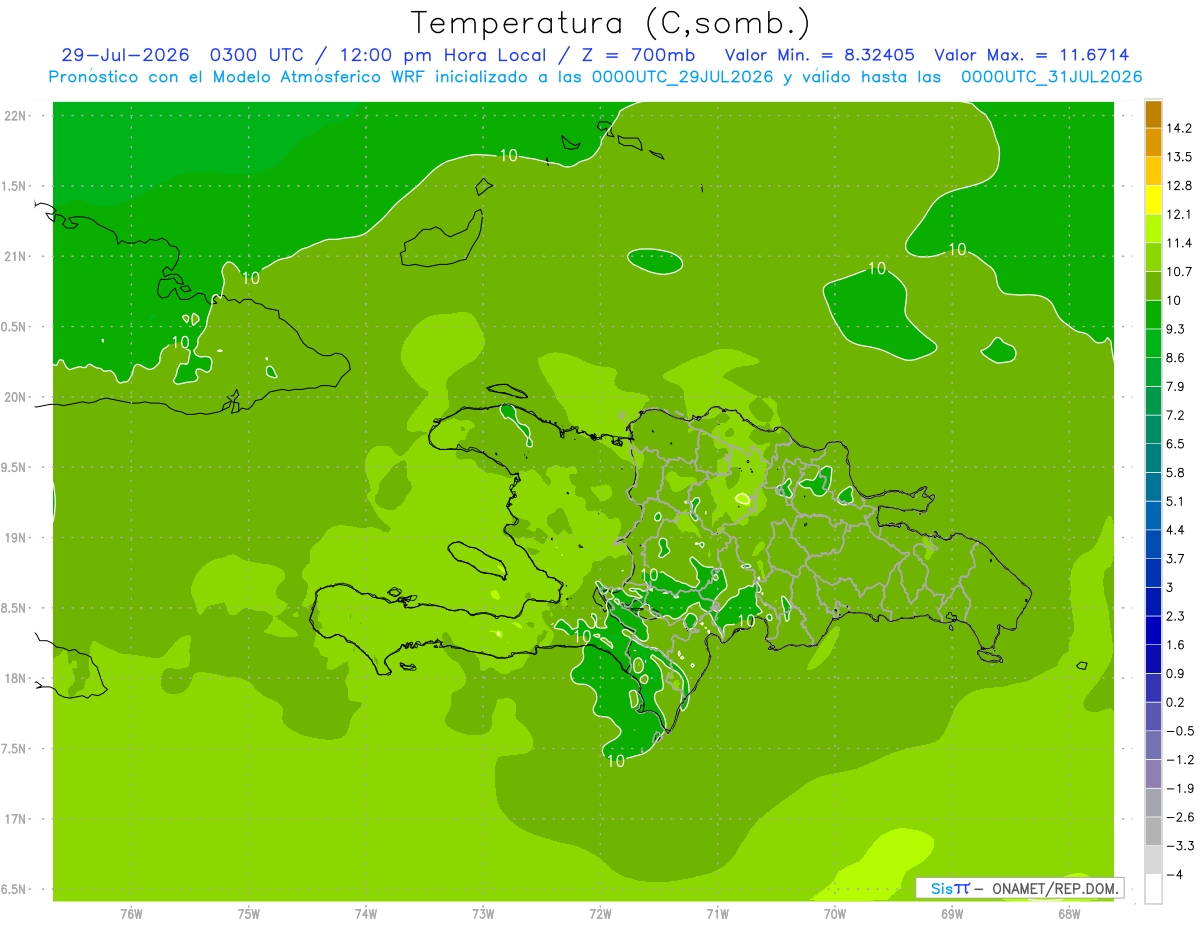
Task: Select legend color swatch between 12.1 and 12.8
Action: [1153, 200]
